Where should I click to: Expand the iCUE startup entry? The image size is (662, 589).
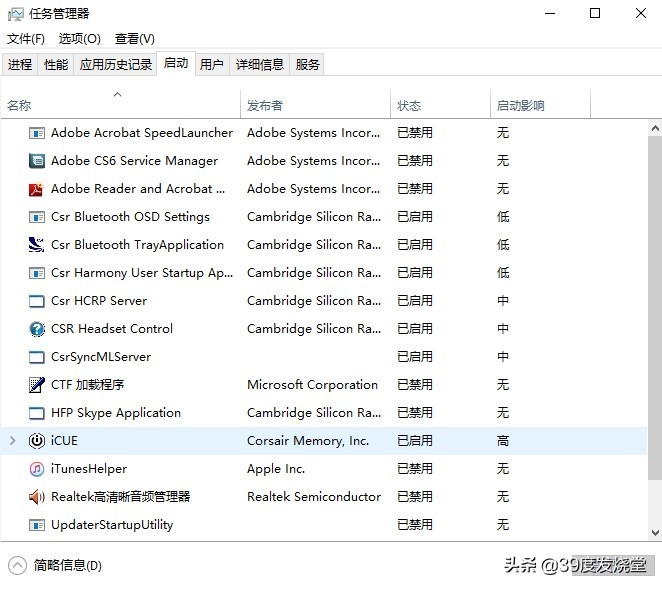(13, 441)
